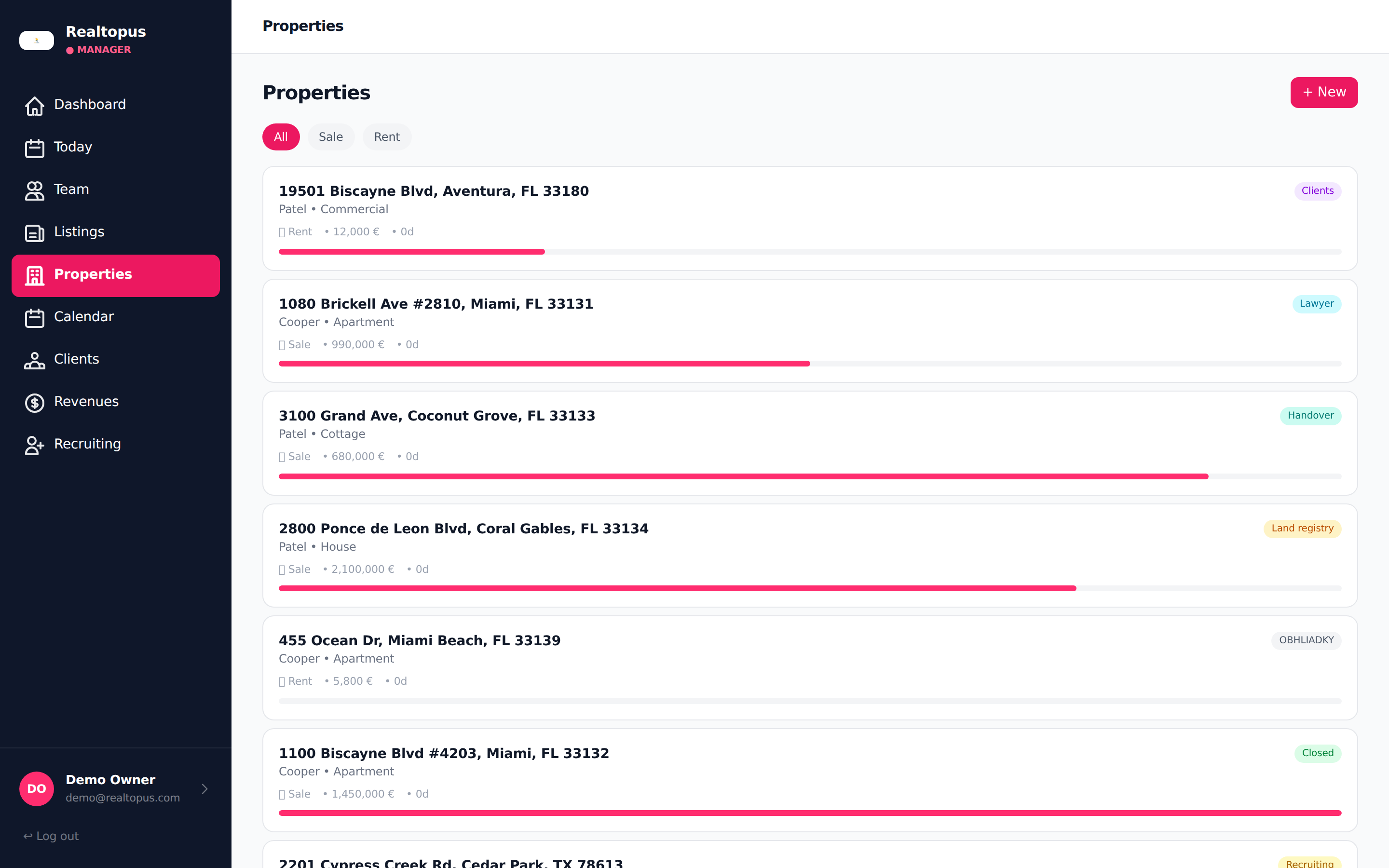This screenshot has height=868, width=1389.
Task: Click the DO user avatar
Action: pyautogui.click(x=37, y=788)
